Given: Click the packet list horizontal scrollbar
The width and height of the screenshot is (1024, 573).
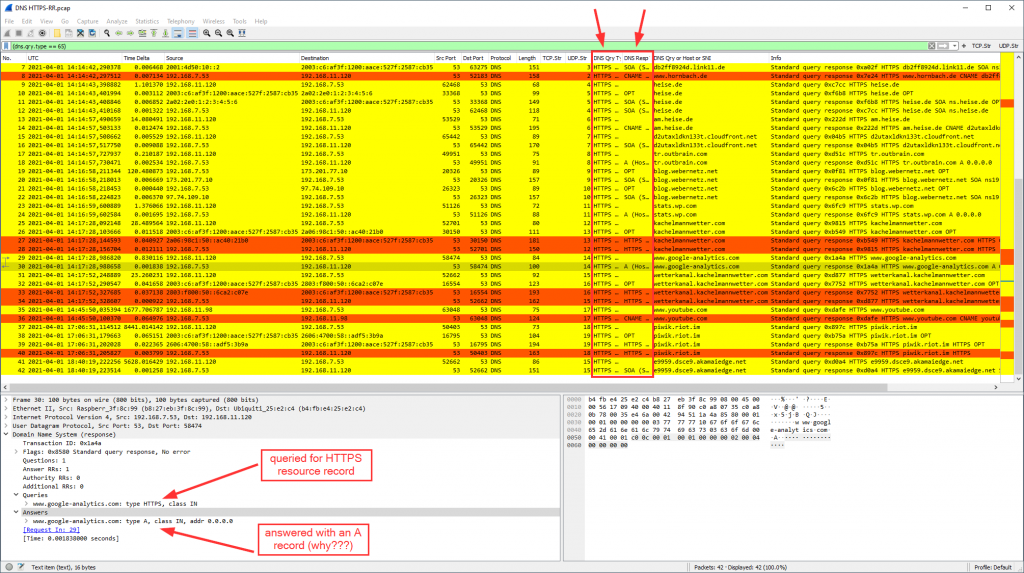Looking at the screenshot, I should point(500,387).
